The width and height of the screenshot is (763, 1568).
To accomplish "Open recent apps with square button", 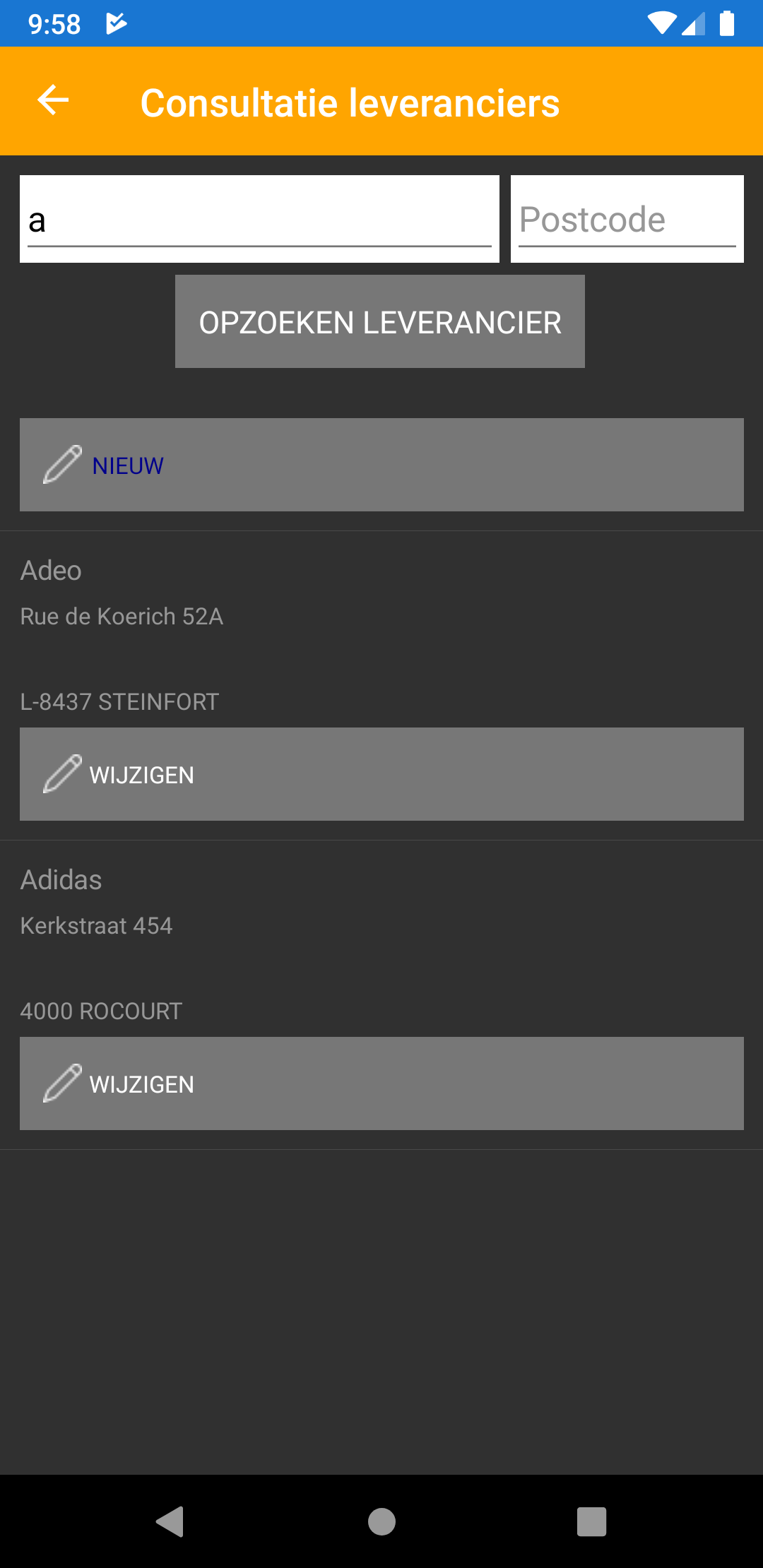I will pyautogui.click(x=591, y=1521).
